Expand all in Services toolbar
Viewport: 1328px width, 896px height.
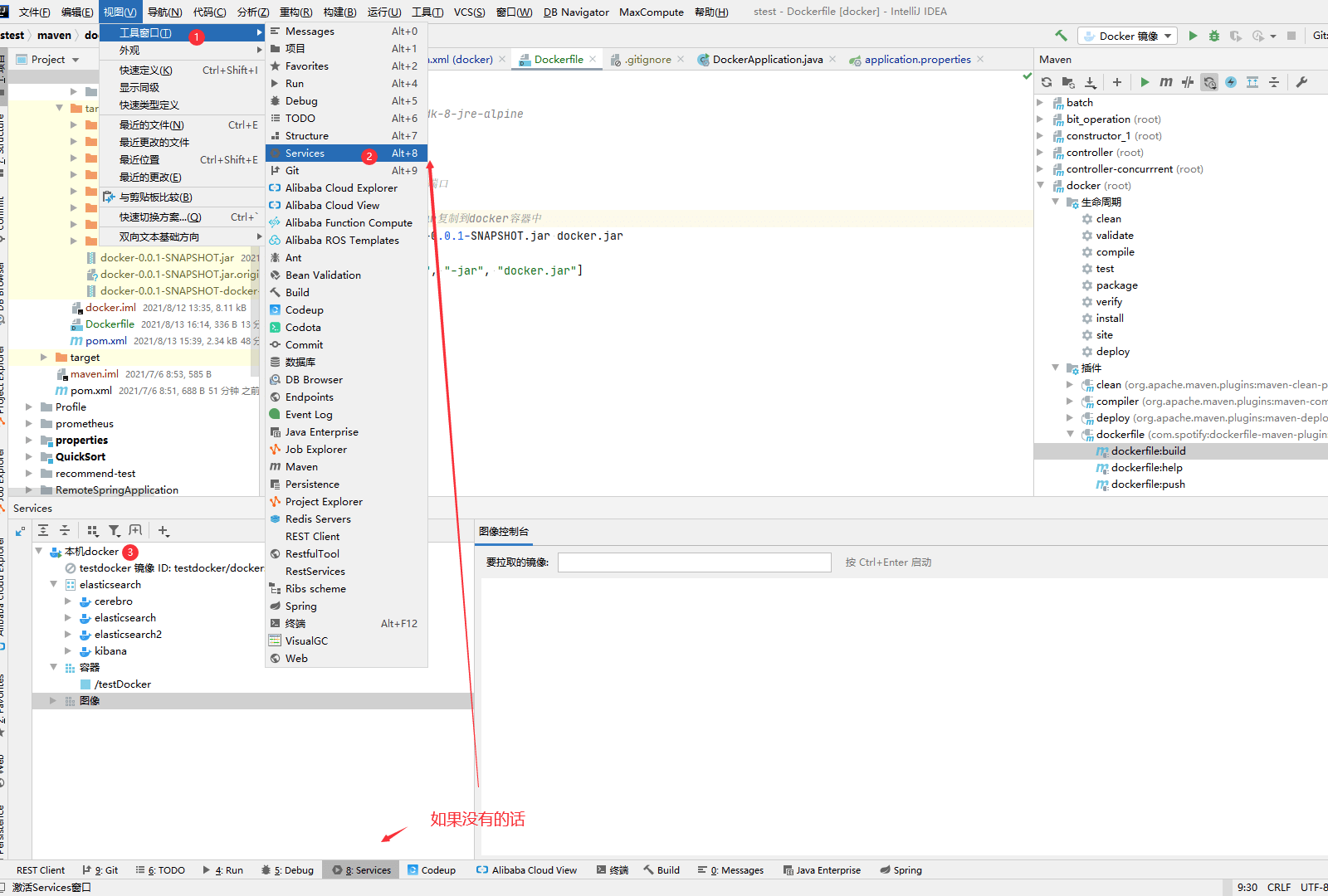click(x=43, y=530)
